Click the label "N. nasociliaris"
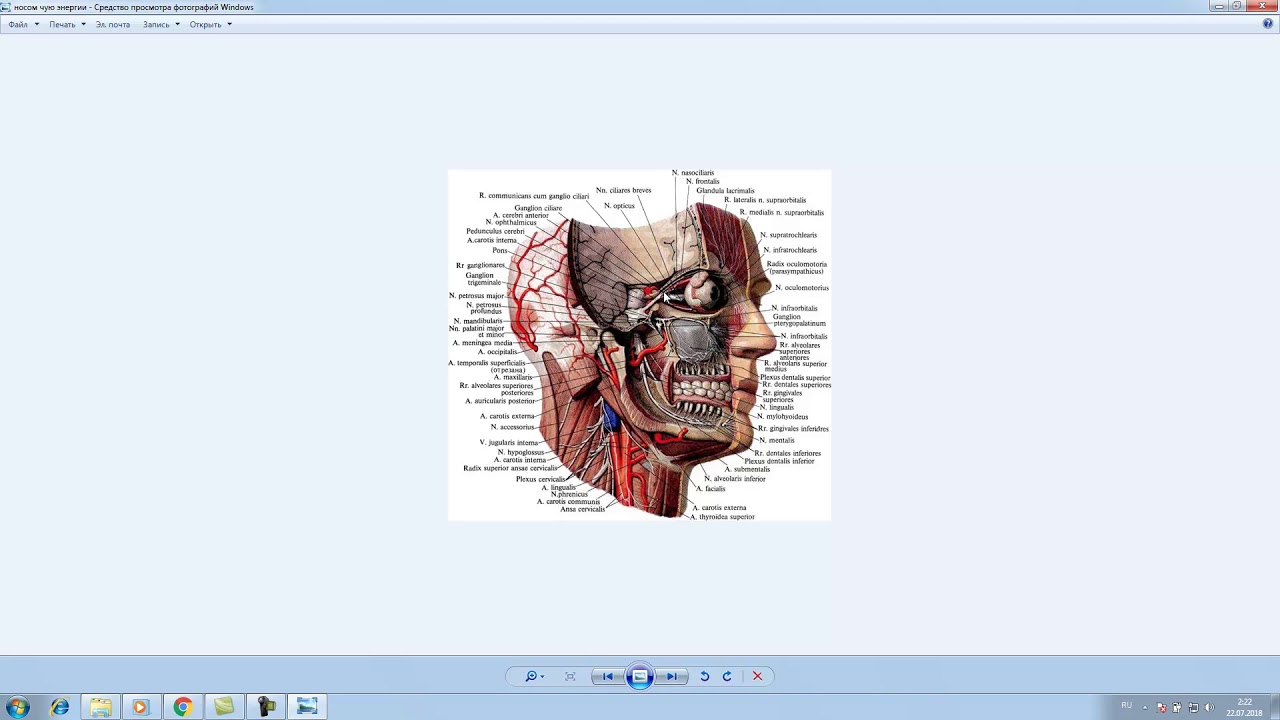Screen dimensions: 1280x720 693,173
